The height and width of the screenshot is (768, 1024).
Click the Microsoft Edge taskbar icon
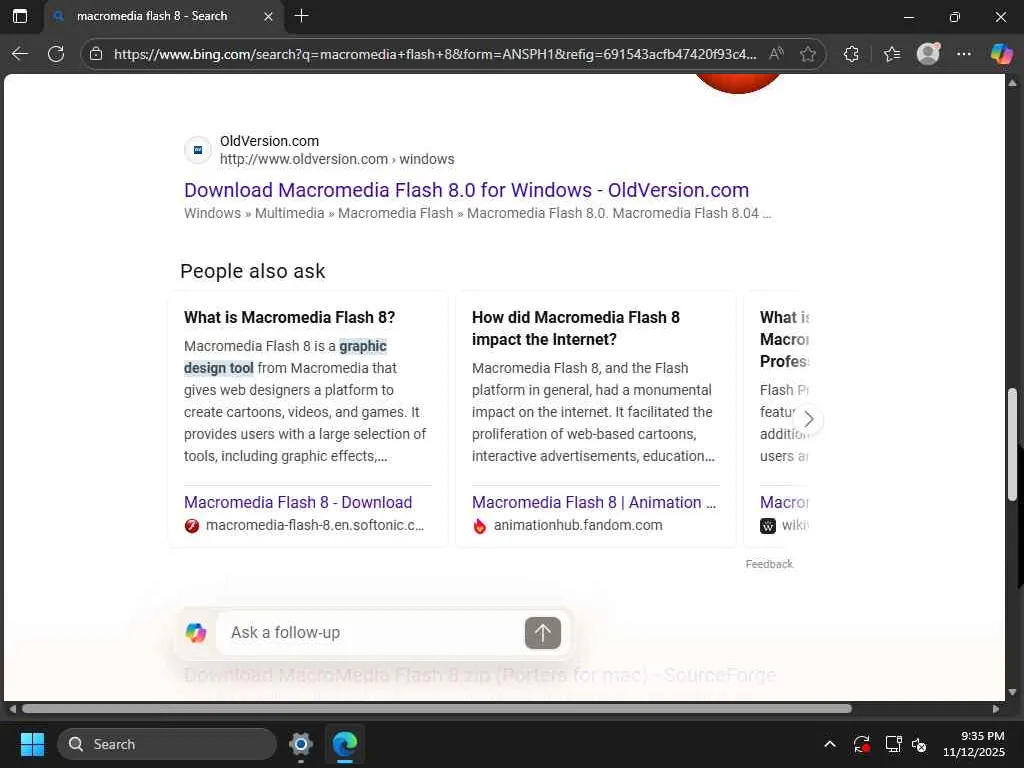point(344,744)
